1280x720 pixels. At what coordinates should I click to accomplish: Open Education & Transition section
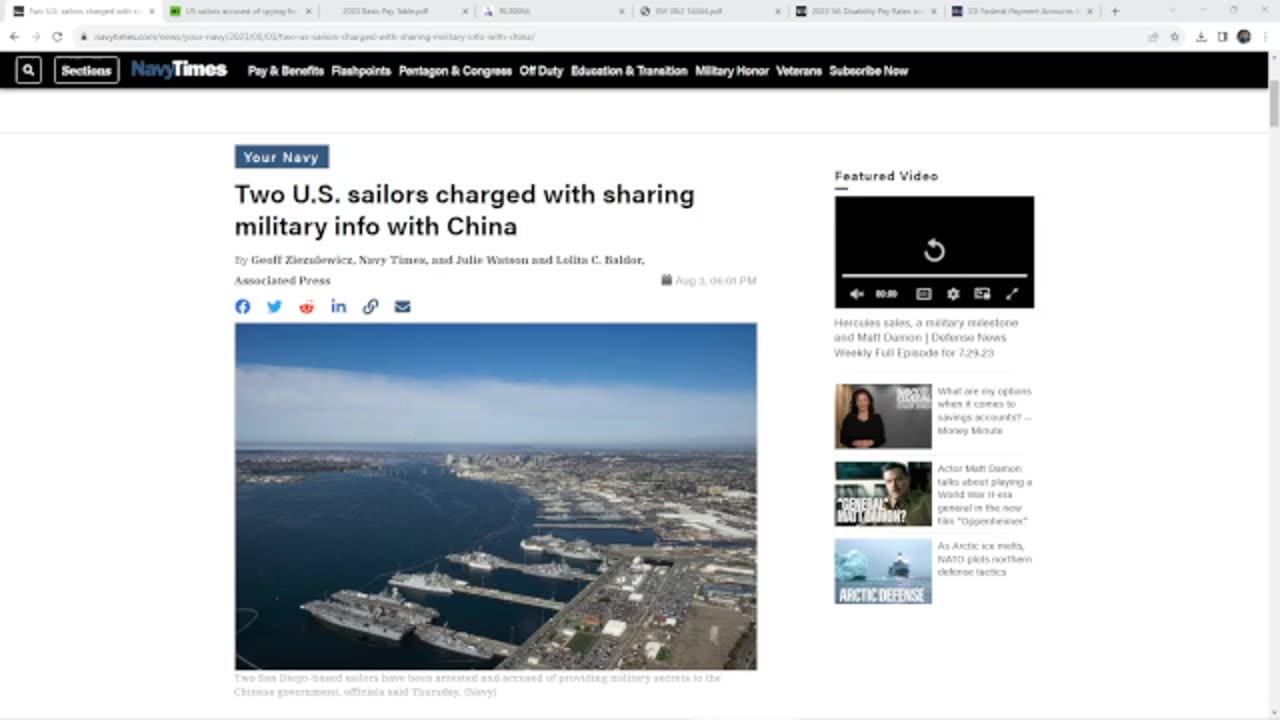click(x=629, y=71)
